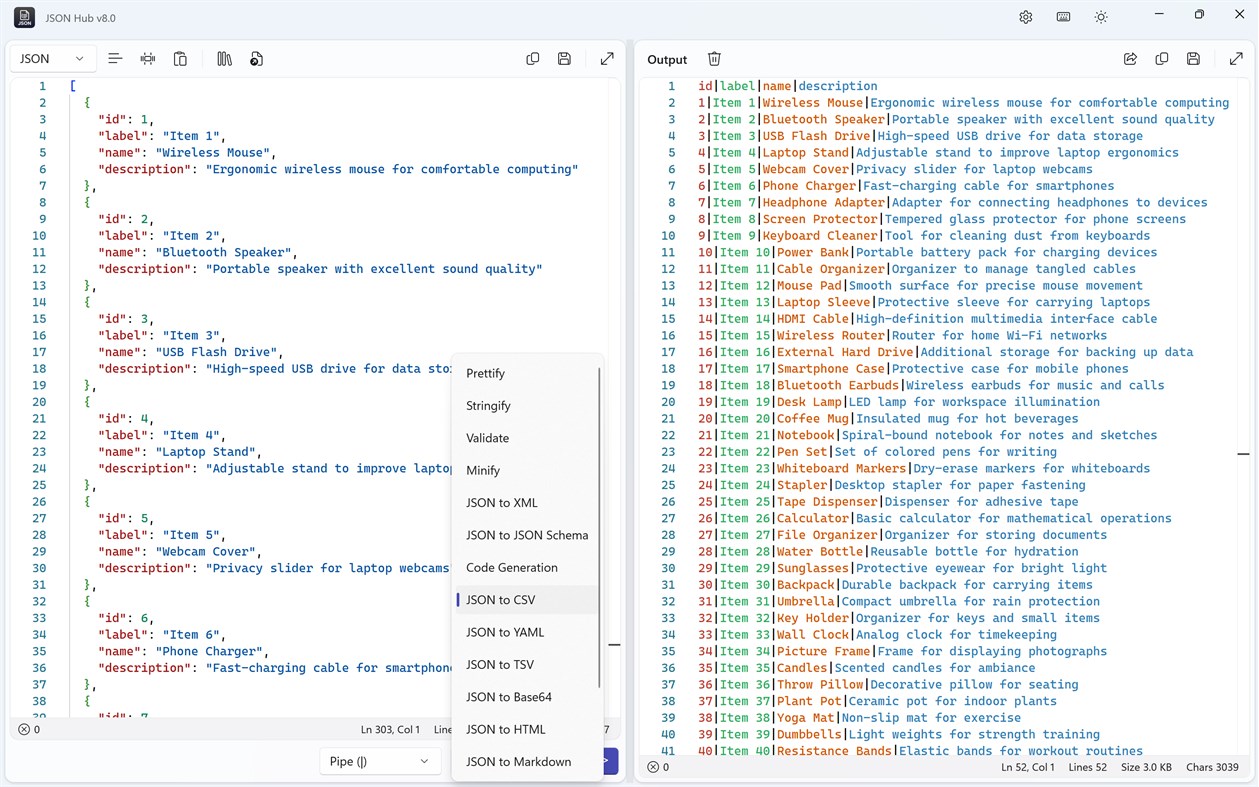
Task: Click the 'Chars 3039' status entry
Action: tap(1212, 767)
